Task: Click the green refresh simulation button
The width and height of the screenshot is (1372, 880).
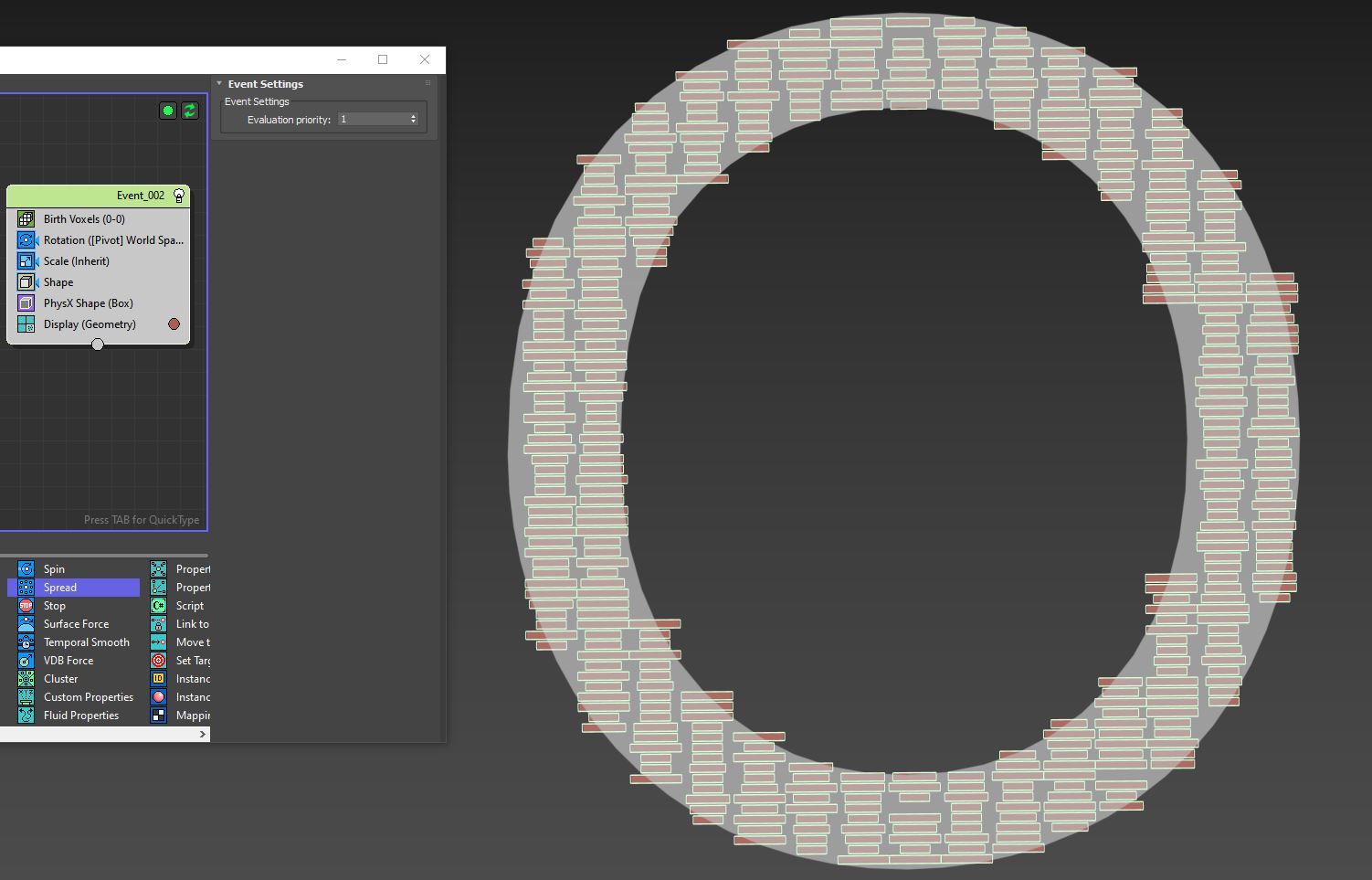Action: point(190,111)
